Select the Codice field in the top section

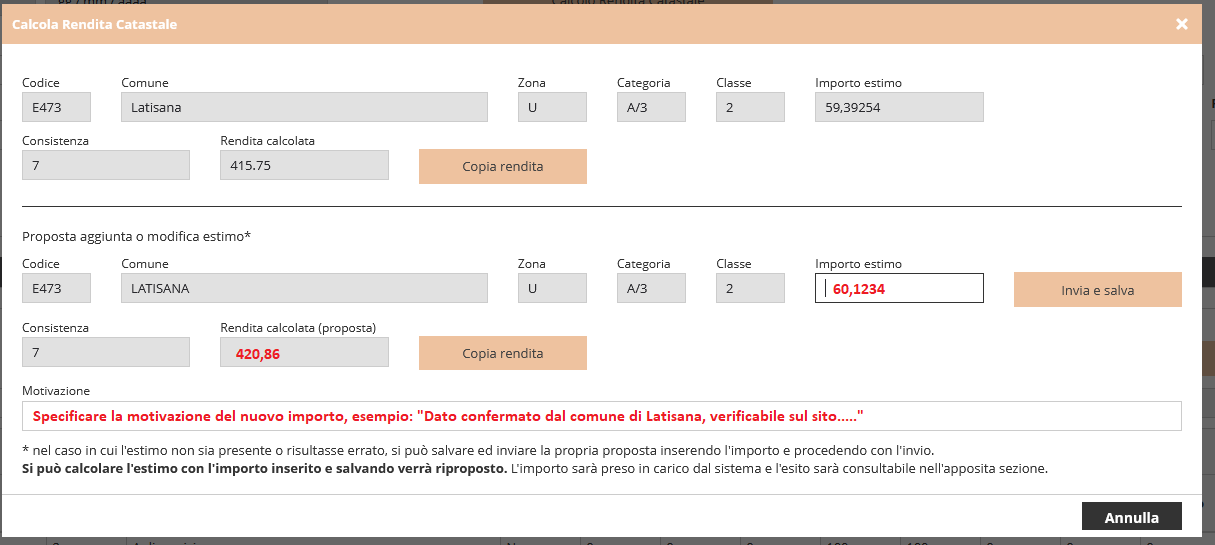tap(57, 107)
